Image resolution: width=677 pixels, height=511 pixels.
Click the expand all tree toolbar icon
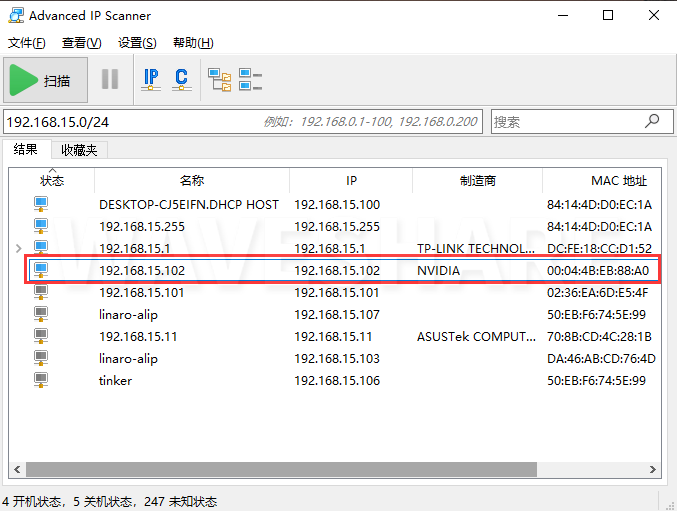coord(219,80)
